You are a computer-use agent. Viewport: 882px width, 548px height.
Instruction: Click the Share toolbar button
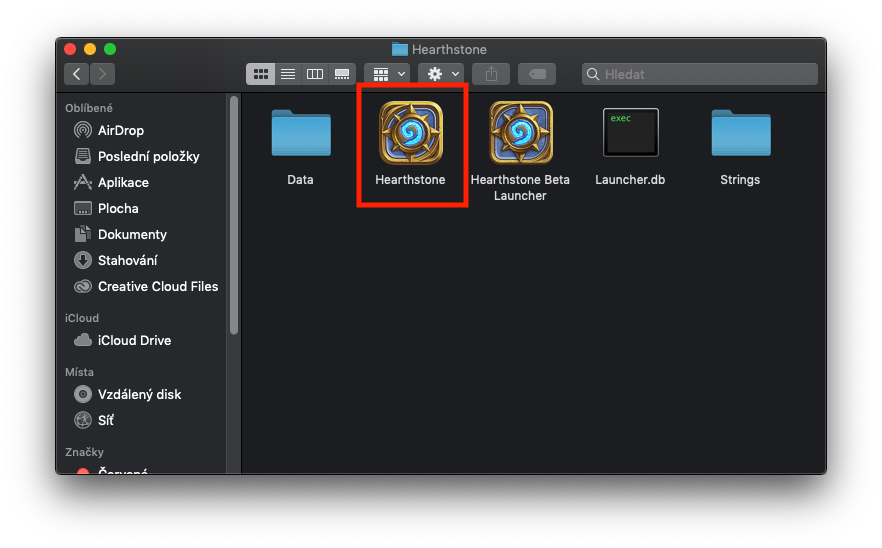tap(491, 74)
